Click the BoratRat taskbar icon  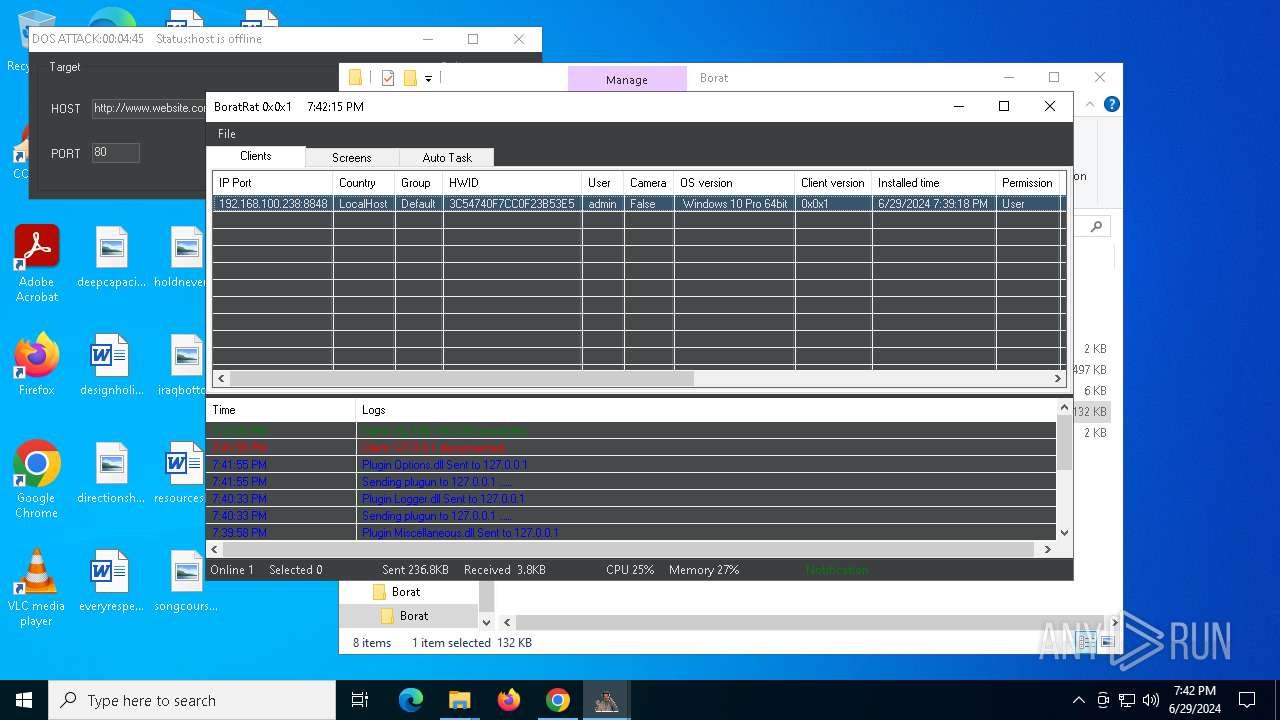pyautogui.click(x=606, y=700)
